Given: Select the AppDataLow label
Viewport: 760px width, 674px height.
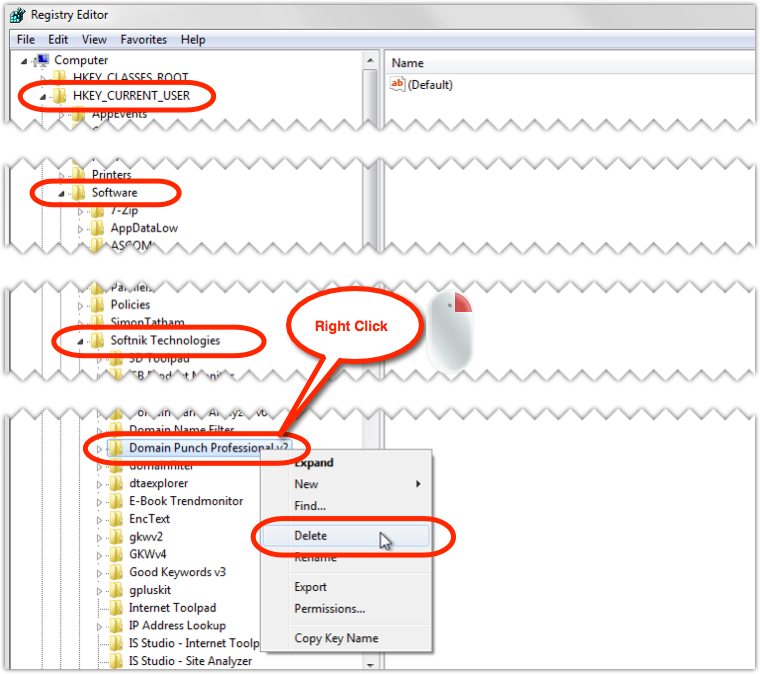Looking at the screenshot, I should pyautogui.click(x=144, y=228).
